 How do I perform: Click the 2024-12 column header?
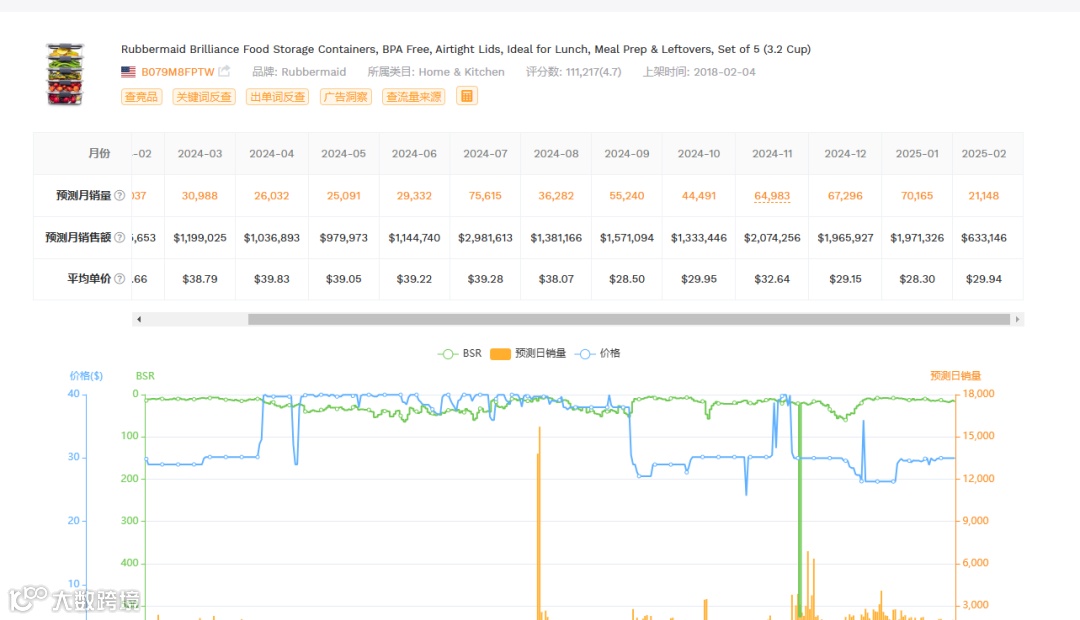point(845,154)
